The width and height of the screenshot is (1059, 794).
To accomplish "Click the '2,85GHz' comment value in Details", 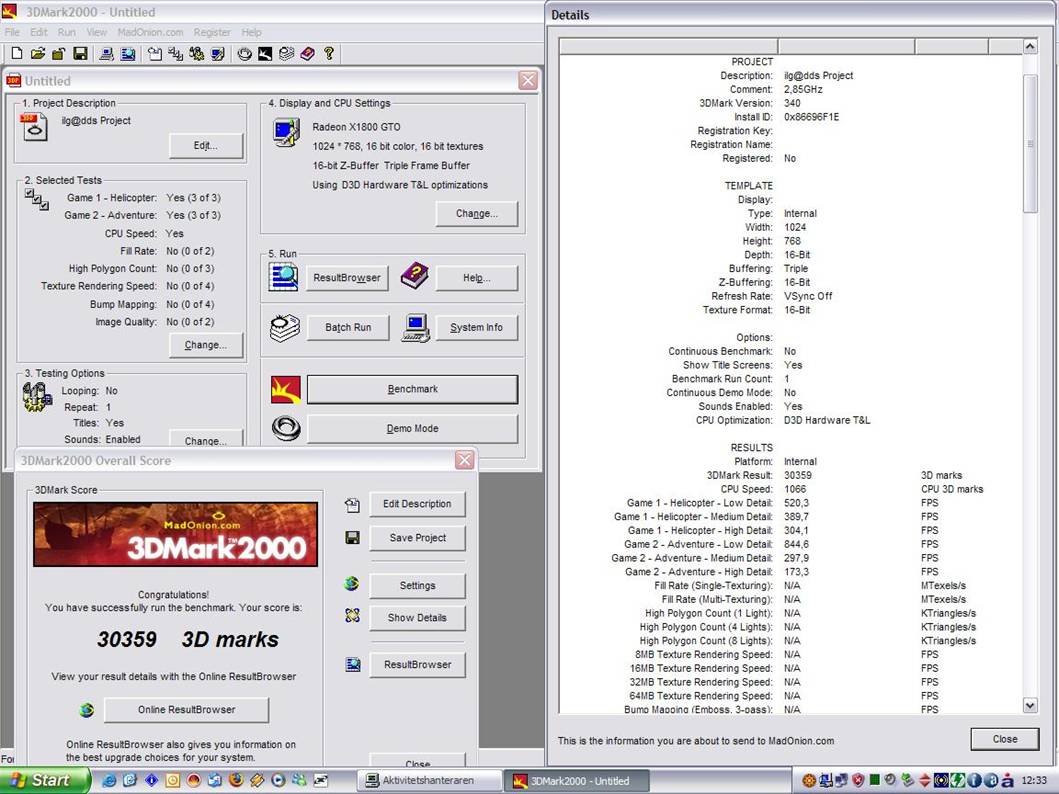I will [803, 89].
